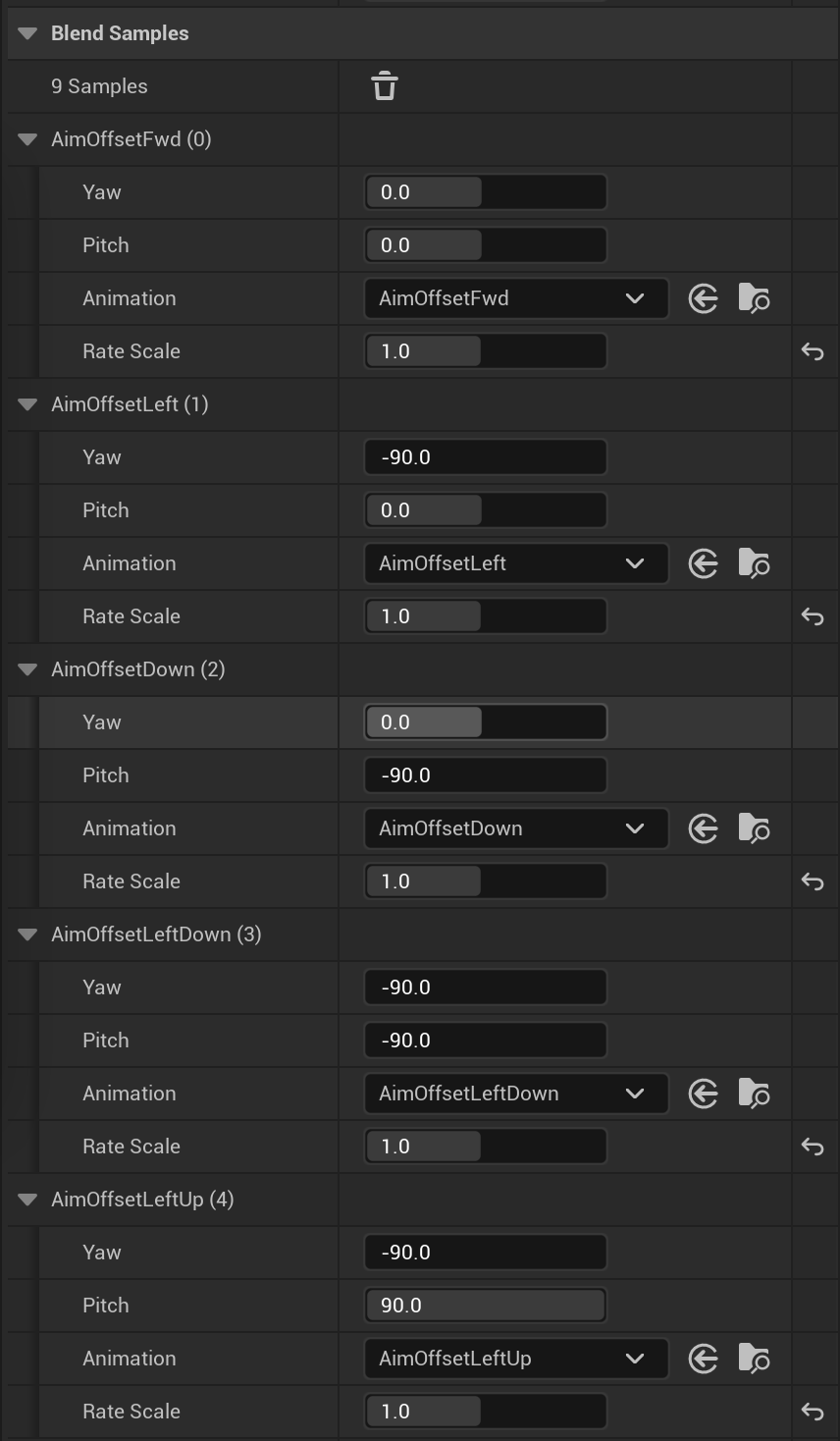Use selected asset for AimOffsetFwd animation
This screenshot has height=1441, width=840.
pyautogui.click(x=704, y=298)
